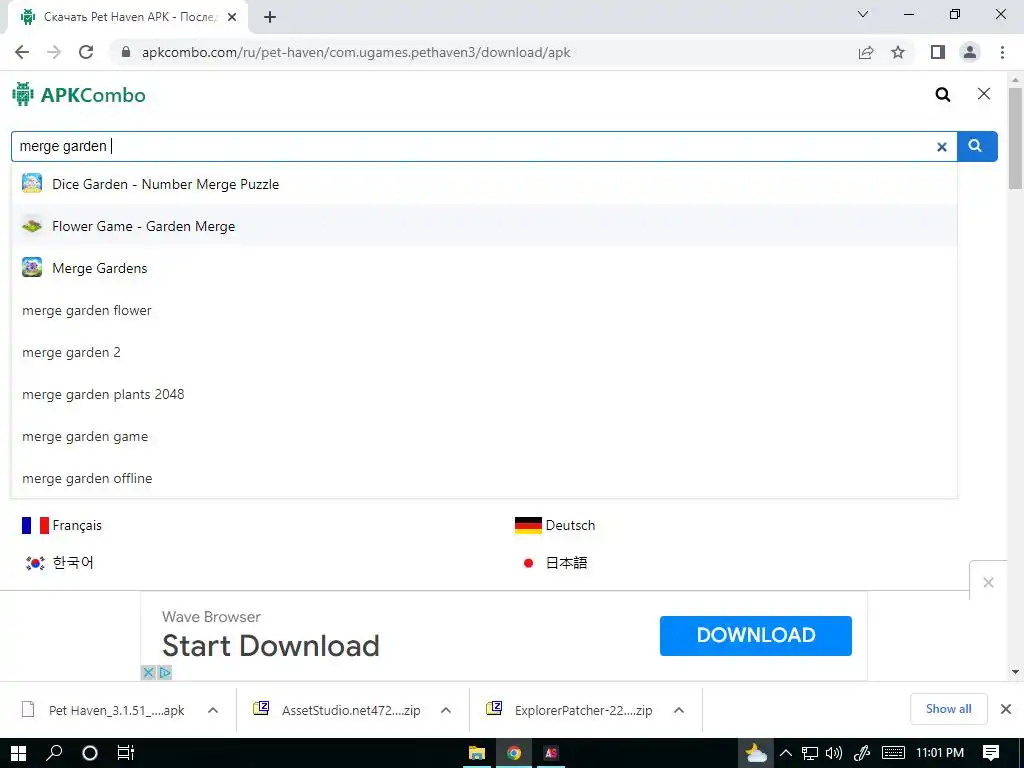Clear the search field with the blue X

click(942, 147)
